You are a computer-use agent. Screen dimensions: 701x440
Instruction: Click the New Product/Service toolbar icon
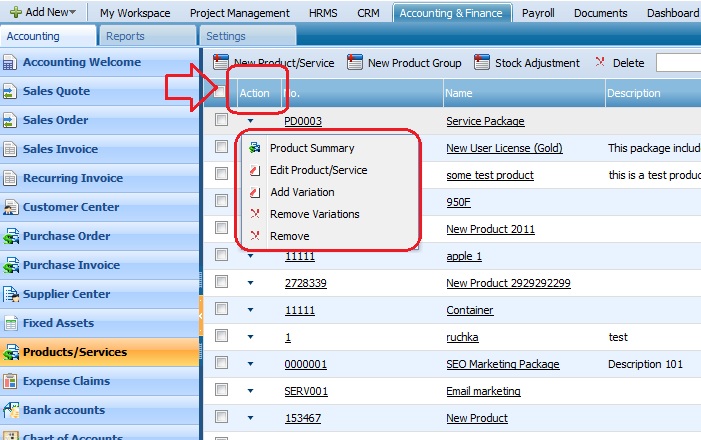point(221,62)
